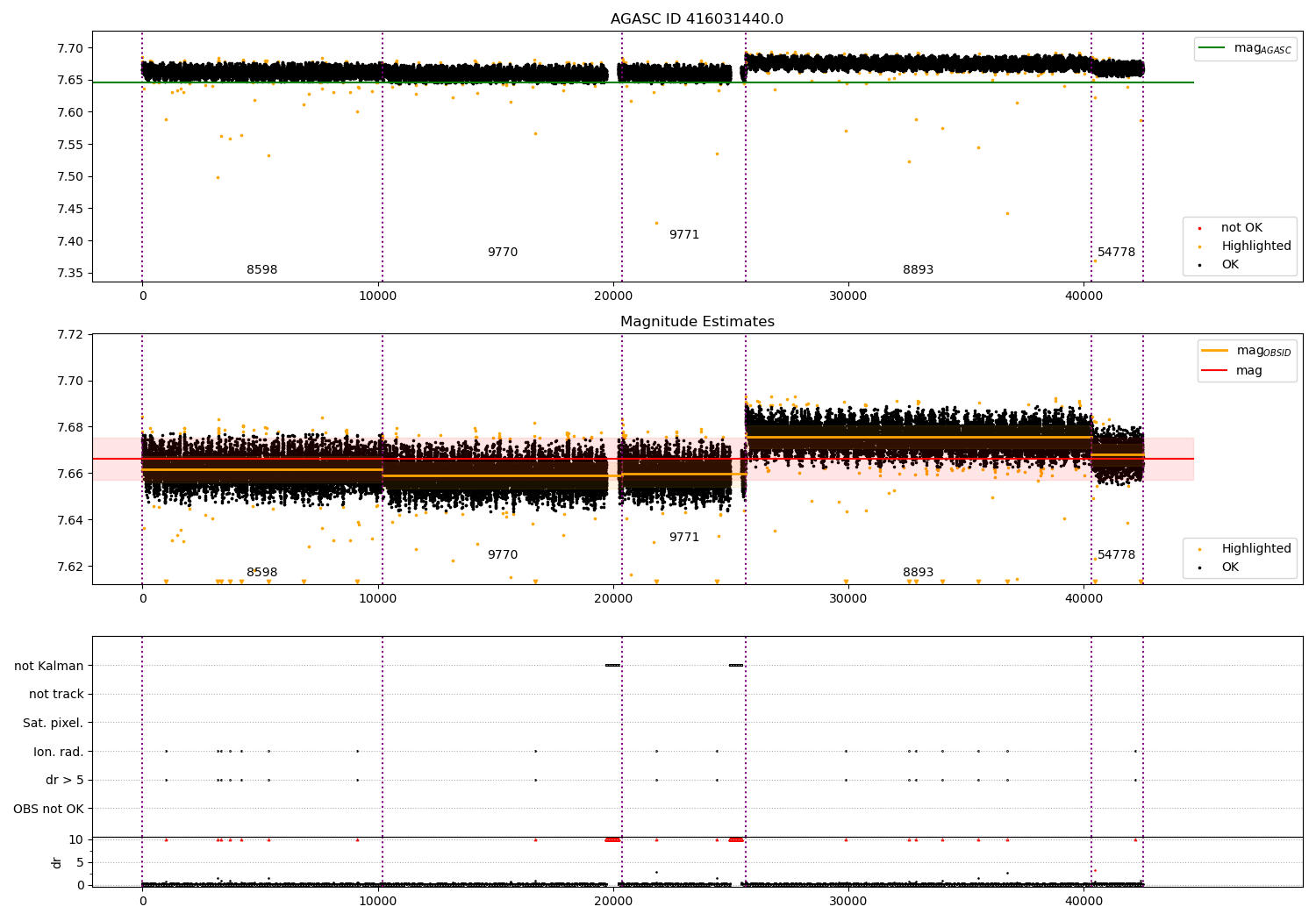Image resolution: width=1316 pixels, height=921 pixels.
Task: Click 'Highlighted' in Magnitude Estimates legend
Action: 1255,549
